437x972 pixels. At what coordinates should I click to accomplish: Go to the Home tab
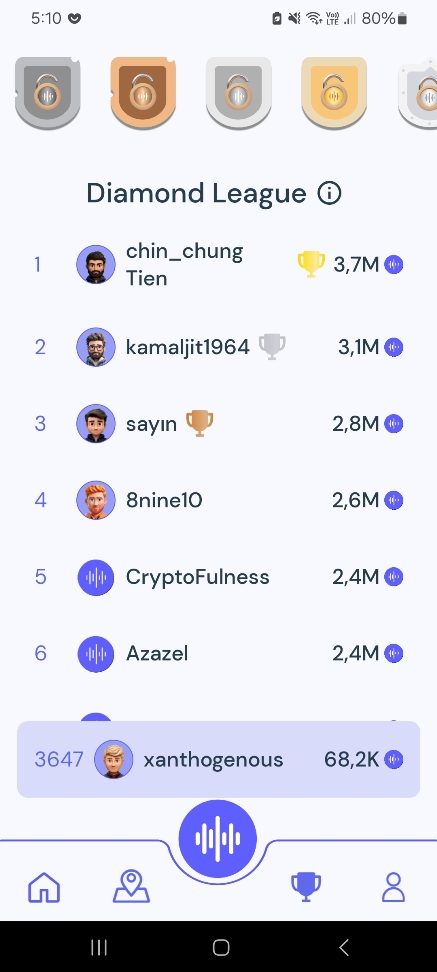[x=44, y=887]
